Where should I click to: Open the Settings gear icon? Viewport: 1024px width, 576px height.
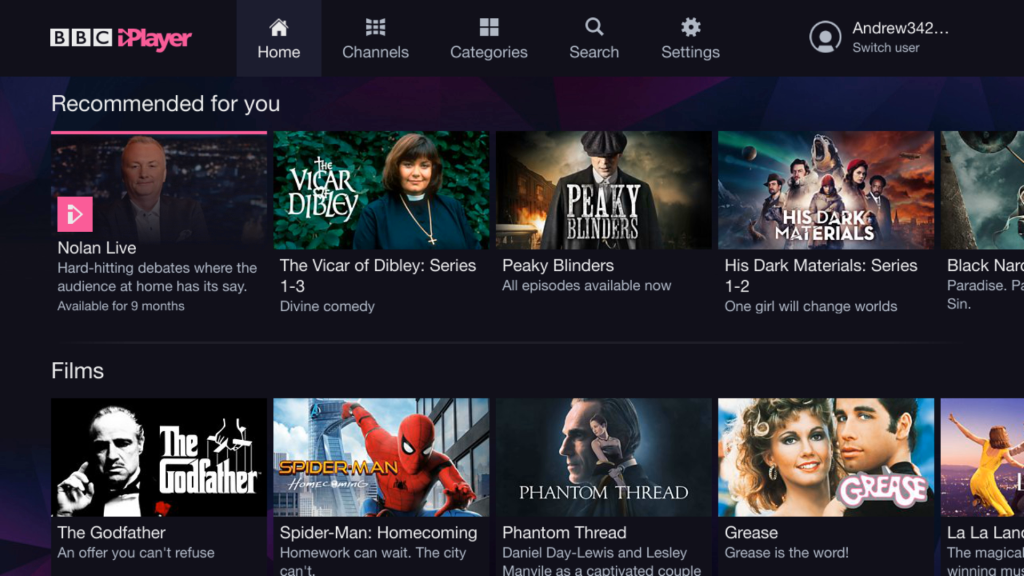pyautogui.click(x=690, y=27)
